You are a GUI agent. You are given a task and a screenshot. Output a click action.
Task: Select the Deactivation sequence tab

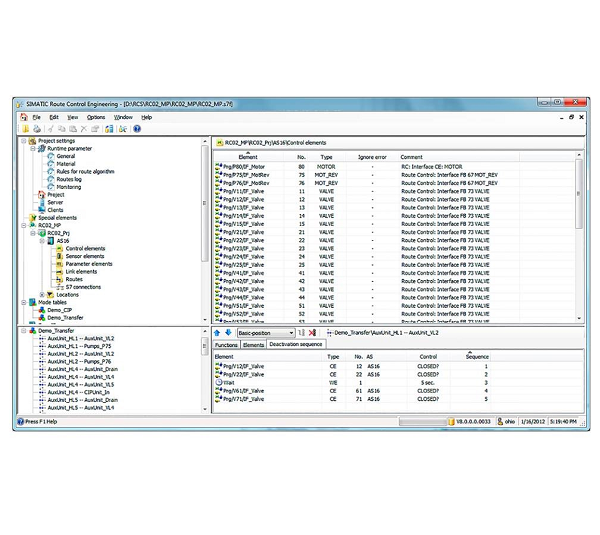pos(296,344)
